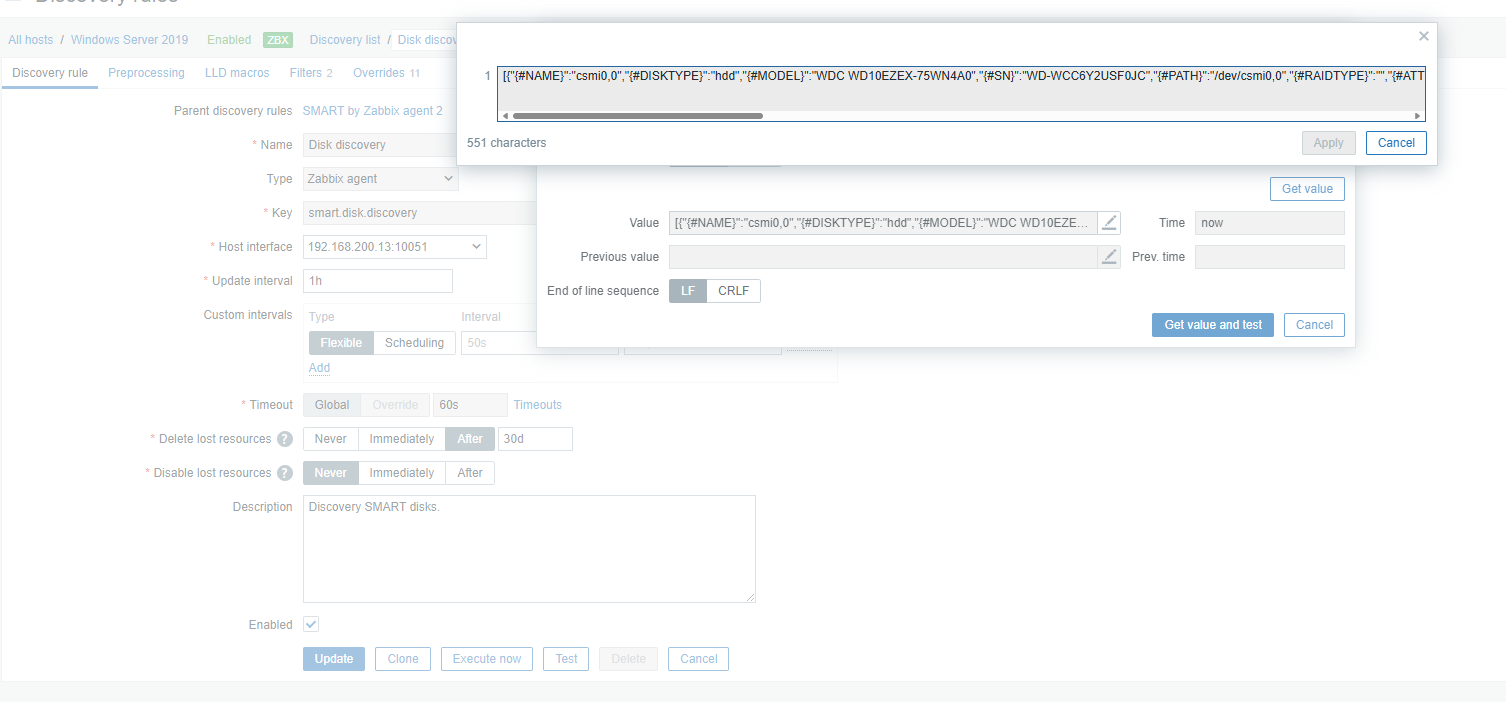Set Delete lost resources to After
The image size is (1506, 702).
point(470,439)
